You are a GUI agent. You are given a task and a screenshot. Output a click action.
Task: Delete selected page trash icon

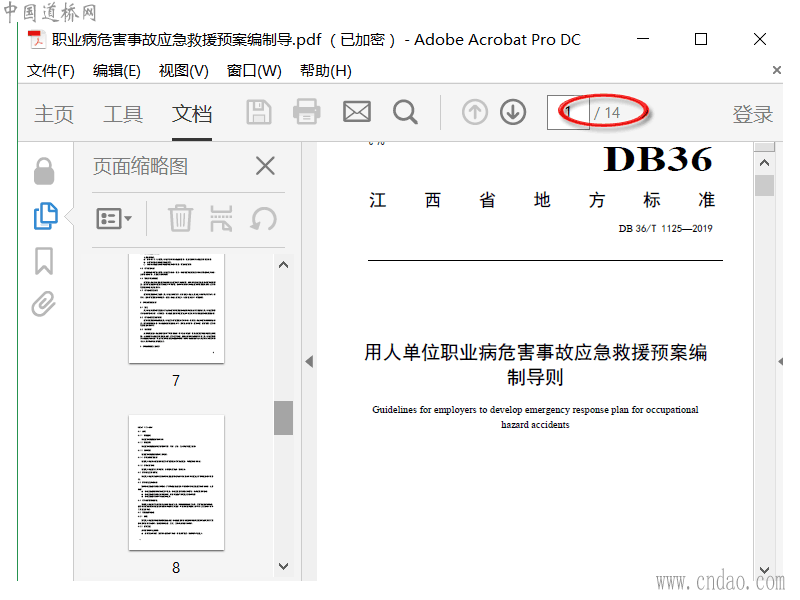[x=181, y=218]
